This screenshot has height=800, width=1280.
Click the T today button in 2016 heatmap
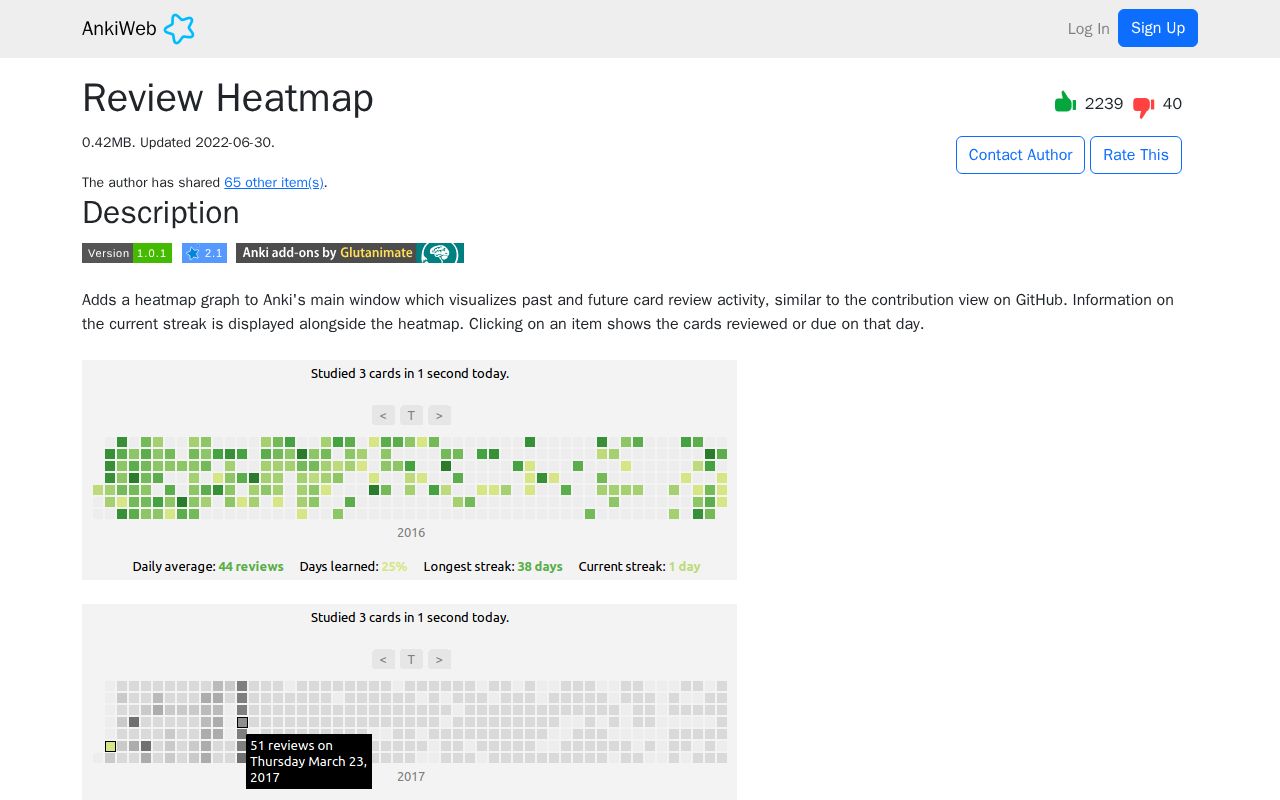click(411, 415)
